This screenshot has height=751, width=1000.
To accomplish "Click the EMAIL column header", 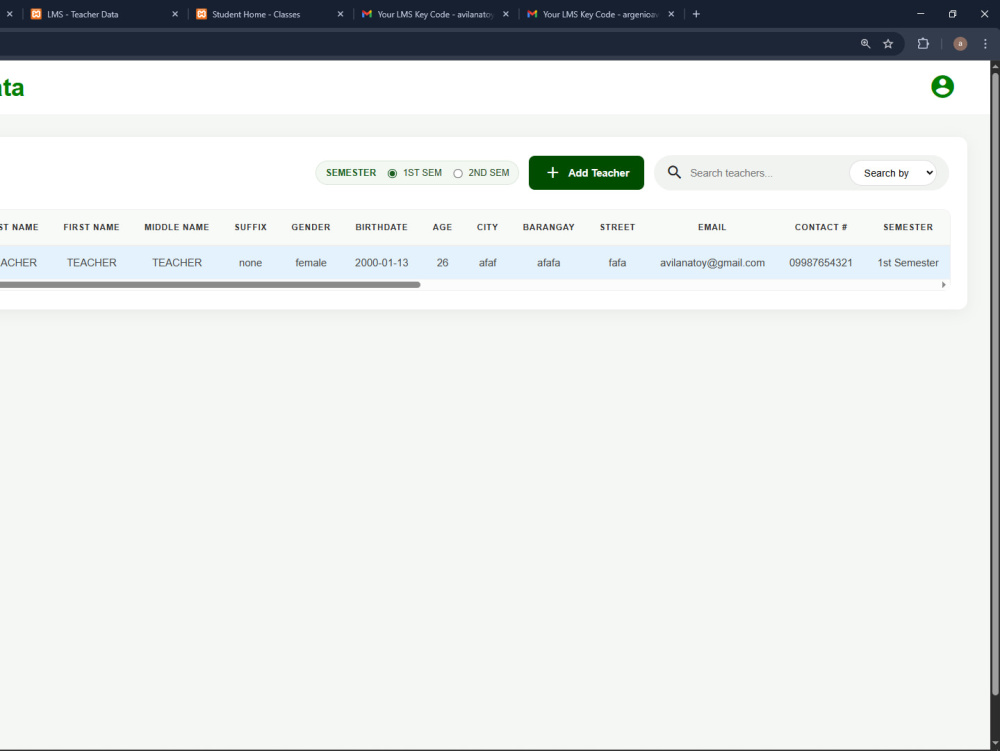I will tap(712, 227).
